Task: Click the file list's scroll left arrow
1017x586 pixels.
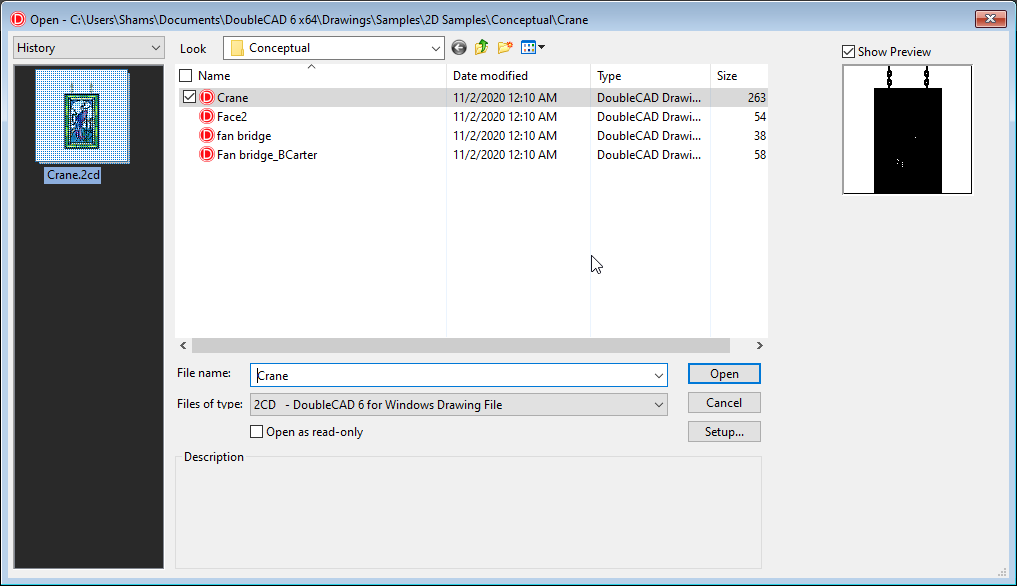Action: coord(184,345)
